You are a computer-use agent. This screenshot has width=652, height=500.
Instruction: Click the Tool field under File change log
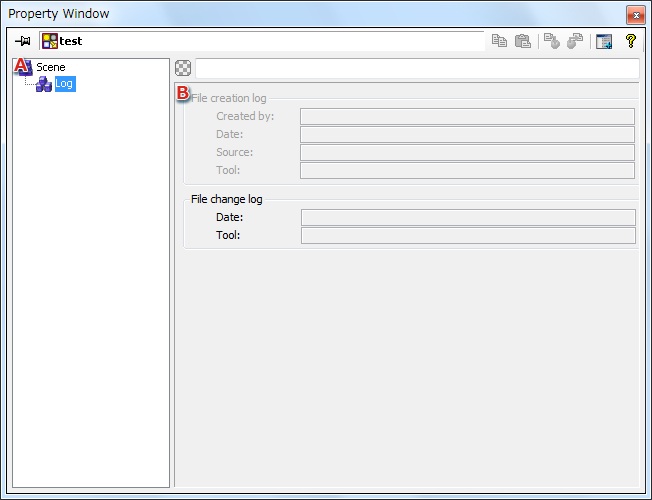click(x=467, y=235)
